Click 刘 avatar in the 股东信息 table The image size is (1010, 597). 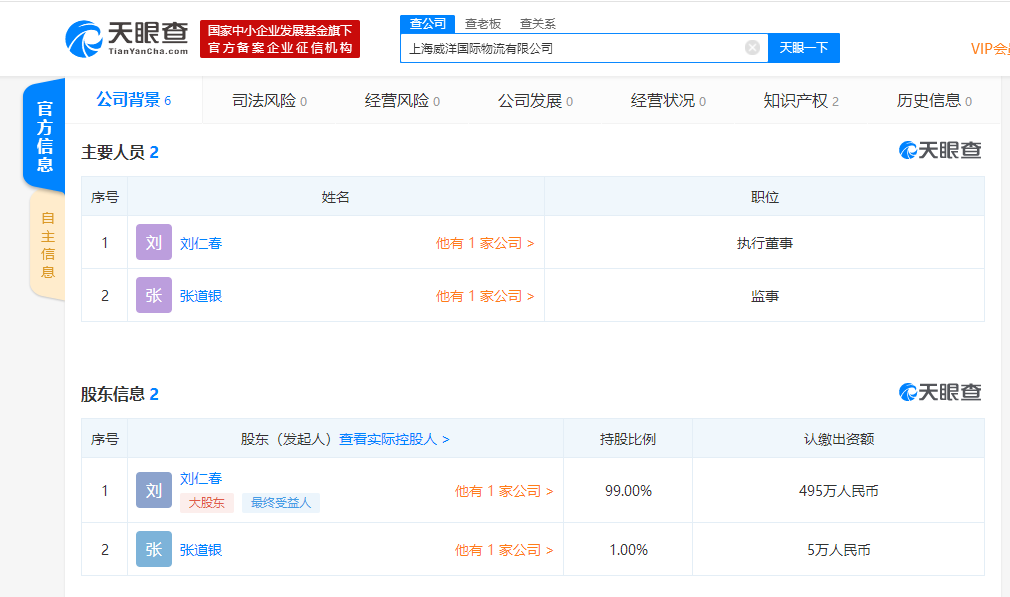click(153, 491)
